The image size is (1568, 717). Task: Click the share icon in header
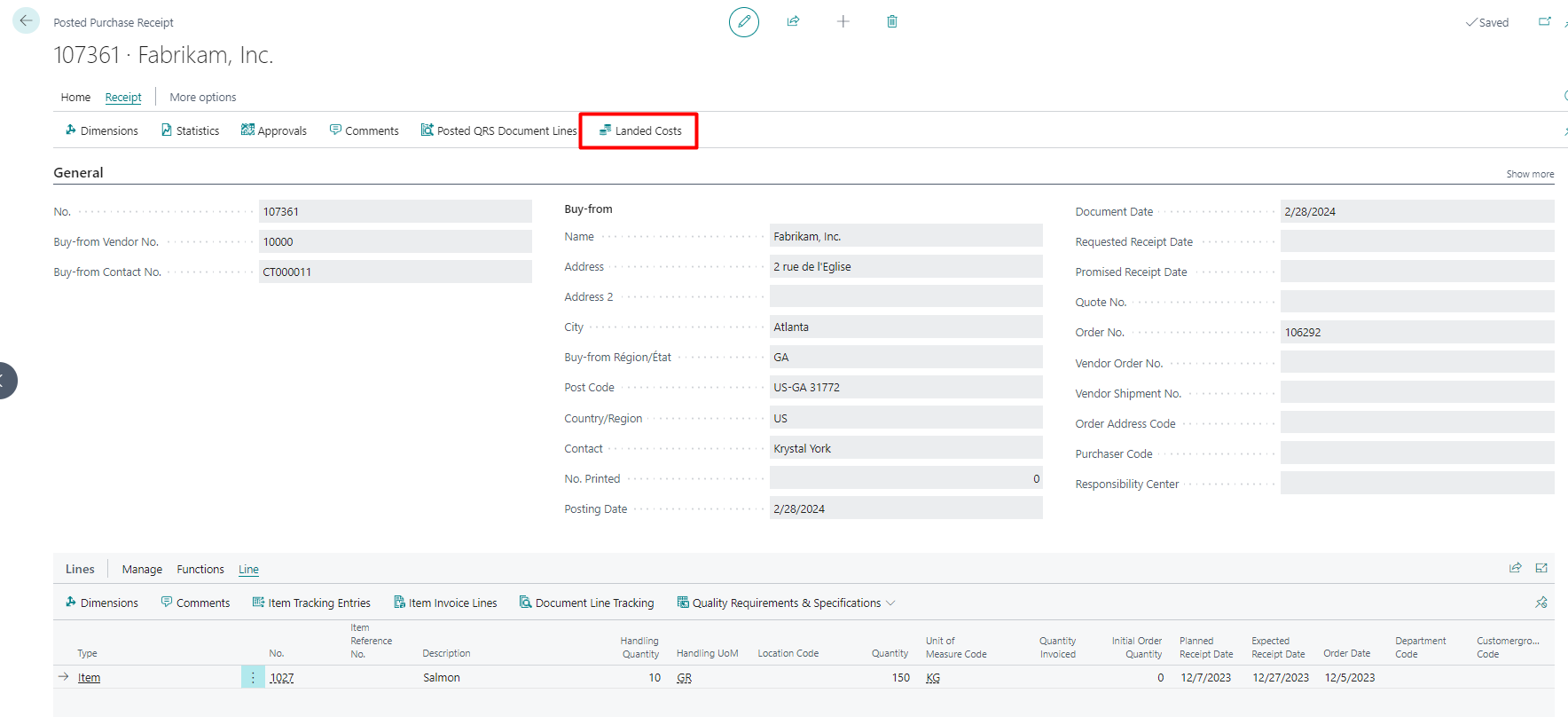pyautogui.click(x=793, y=21)
